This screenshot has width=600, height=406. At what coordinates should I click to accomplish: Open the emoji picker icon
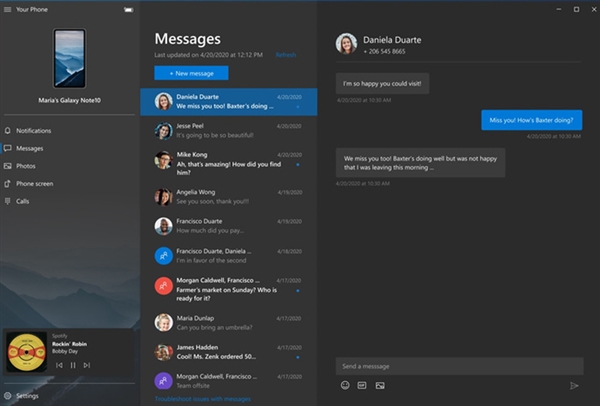pyautogui.click(x=345, y=385)
